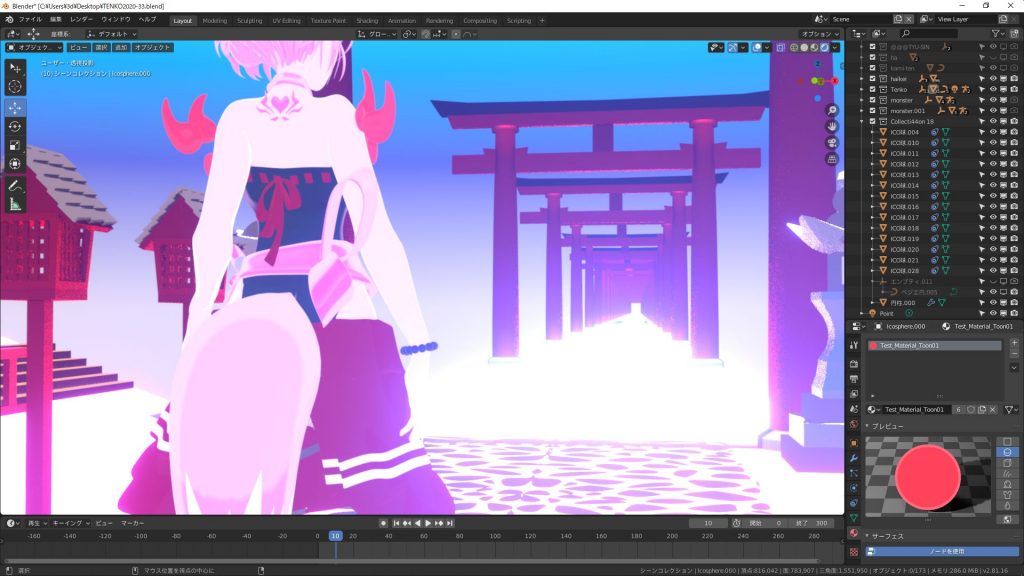Switch to the Modeling workspace tab
1024x576 pixels.
coord(215,20)
